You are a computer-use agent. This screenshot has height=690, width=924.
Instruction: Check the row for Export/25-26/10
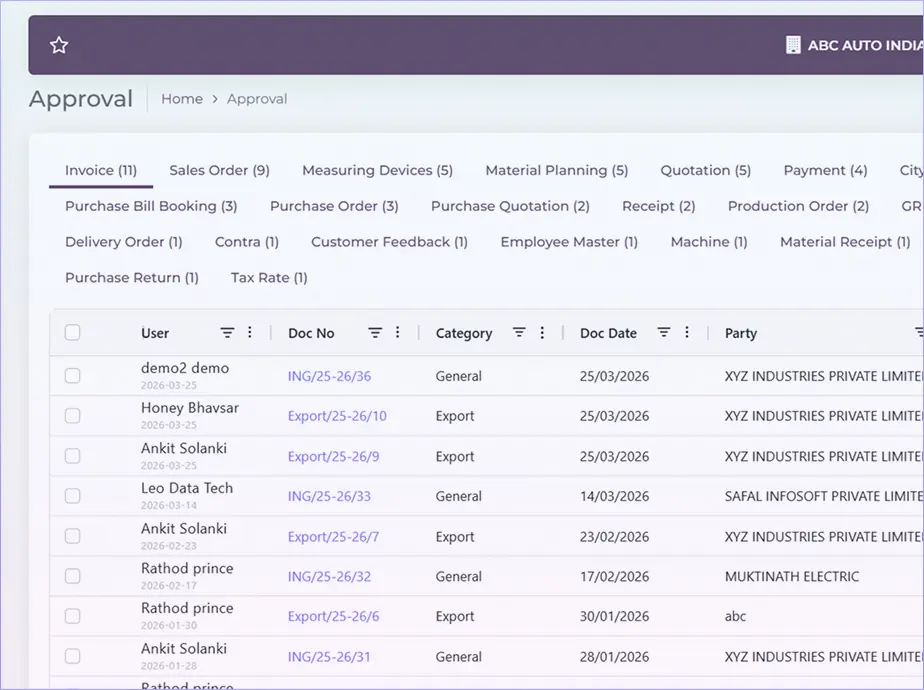point(72,416)
